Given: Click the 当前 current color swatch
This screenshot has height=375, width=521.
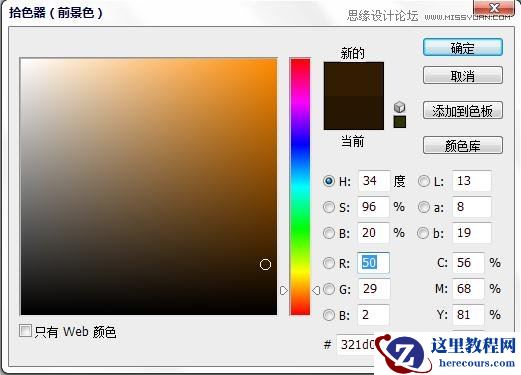Looking at the screenshot, I should click(x=354, y=113).
